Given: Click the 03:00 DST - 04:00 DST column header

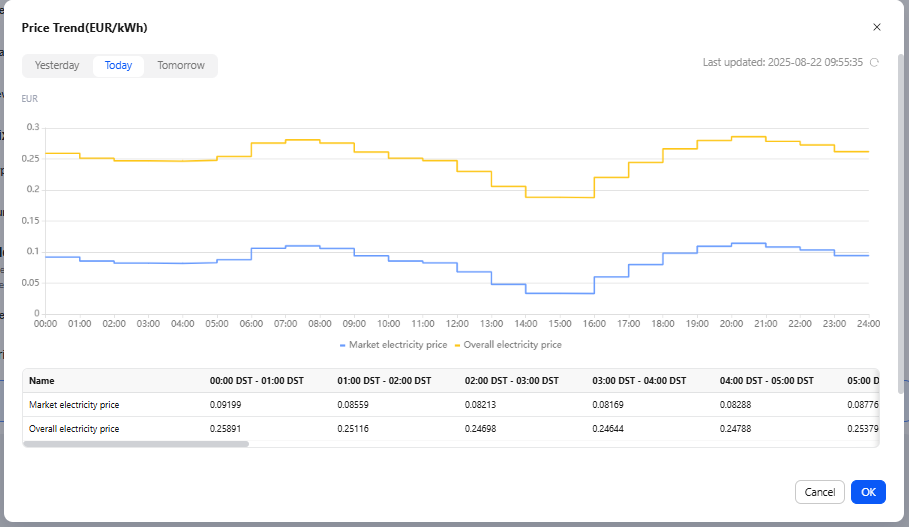Looking at the screenshot, I should tap(639, 381).
